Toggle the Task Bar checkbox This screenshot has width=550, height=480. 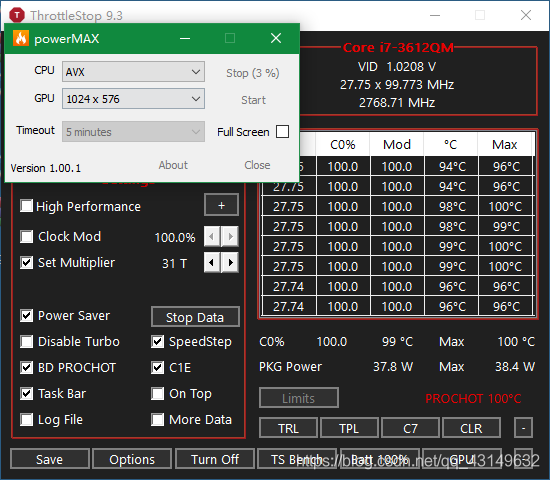pyautogui.click(x=27, y=393)
